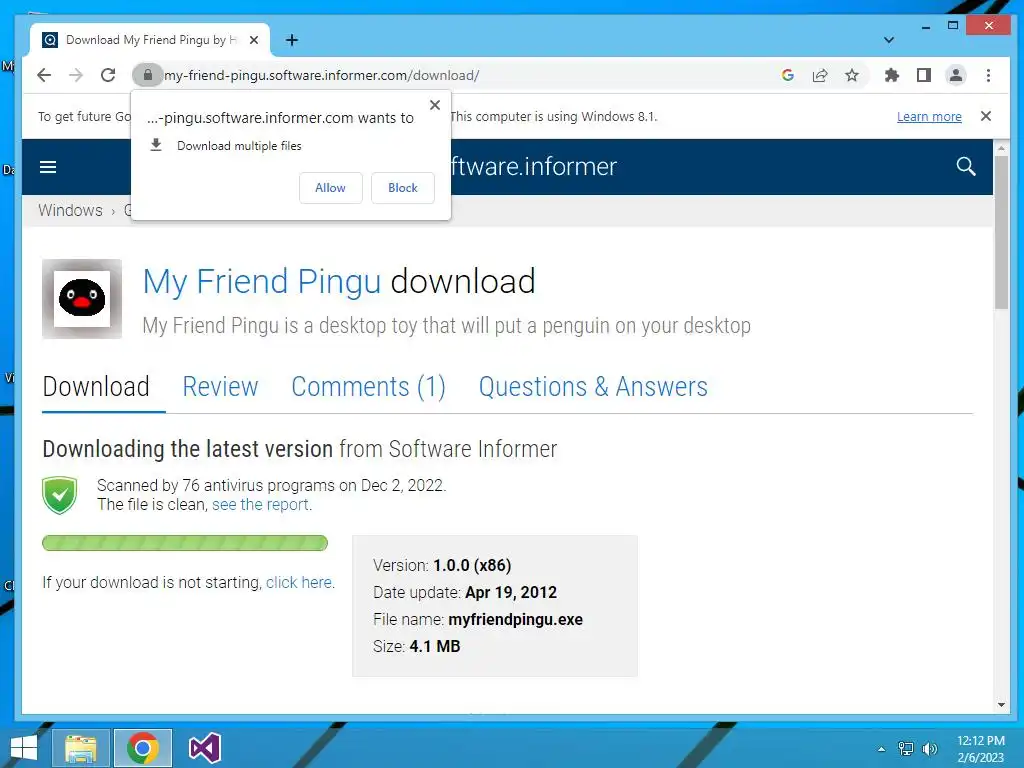Close the My Friend Pingu tab

[254, 40]
